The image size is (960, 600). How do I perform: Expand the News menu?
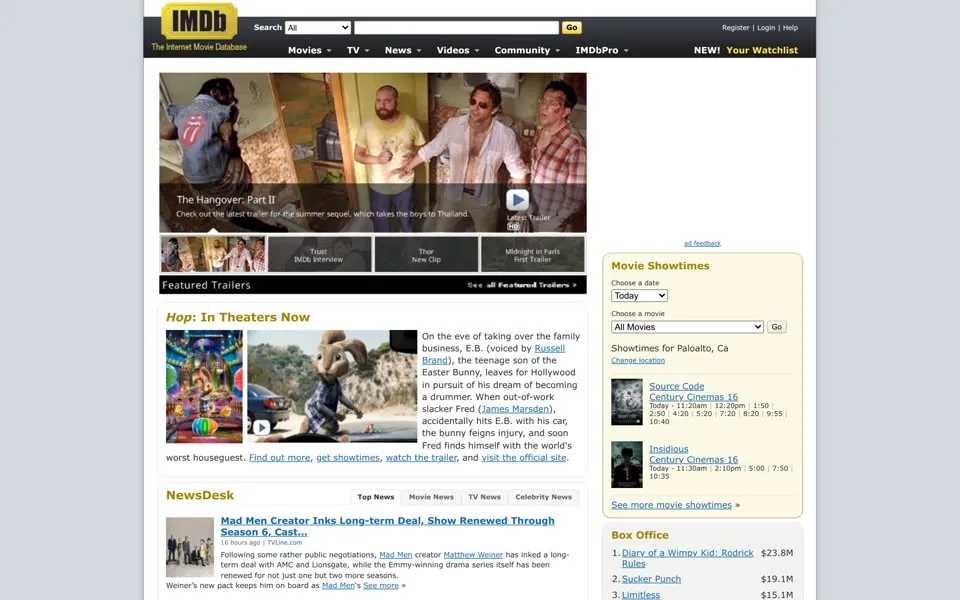(403, 50)
